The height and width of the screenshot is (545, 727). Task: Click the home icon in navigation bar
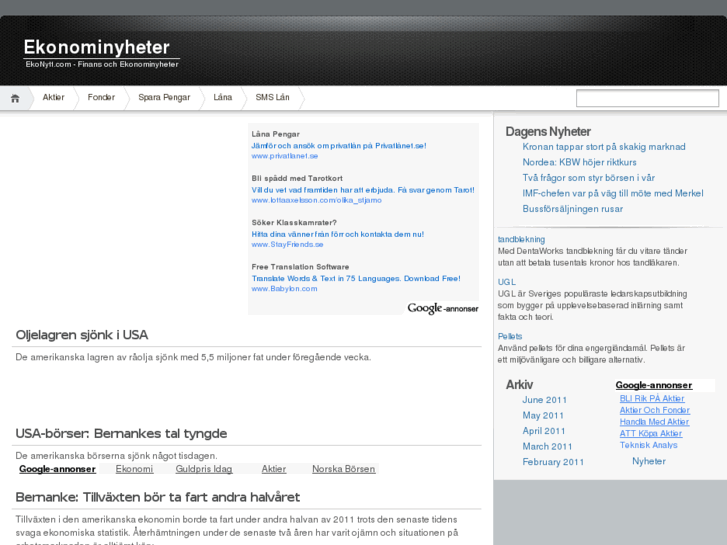[x=15, y=98]
